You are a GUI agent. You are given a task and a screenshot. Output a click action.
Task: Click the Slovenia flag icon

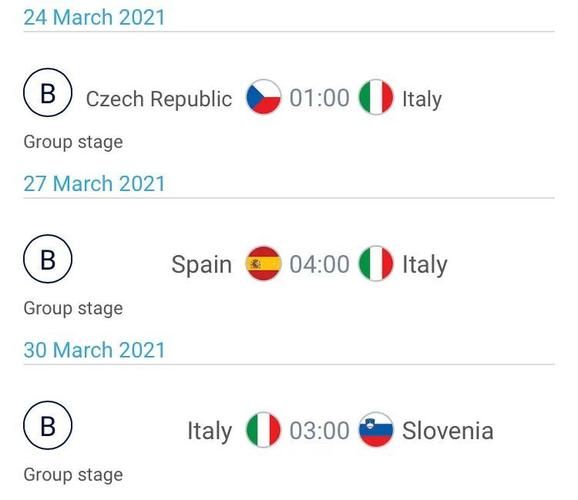click(376, 430)
